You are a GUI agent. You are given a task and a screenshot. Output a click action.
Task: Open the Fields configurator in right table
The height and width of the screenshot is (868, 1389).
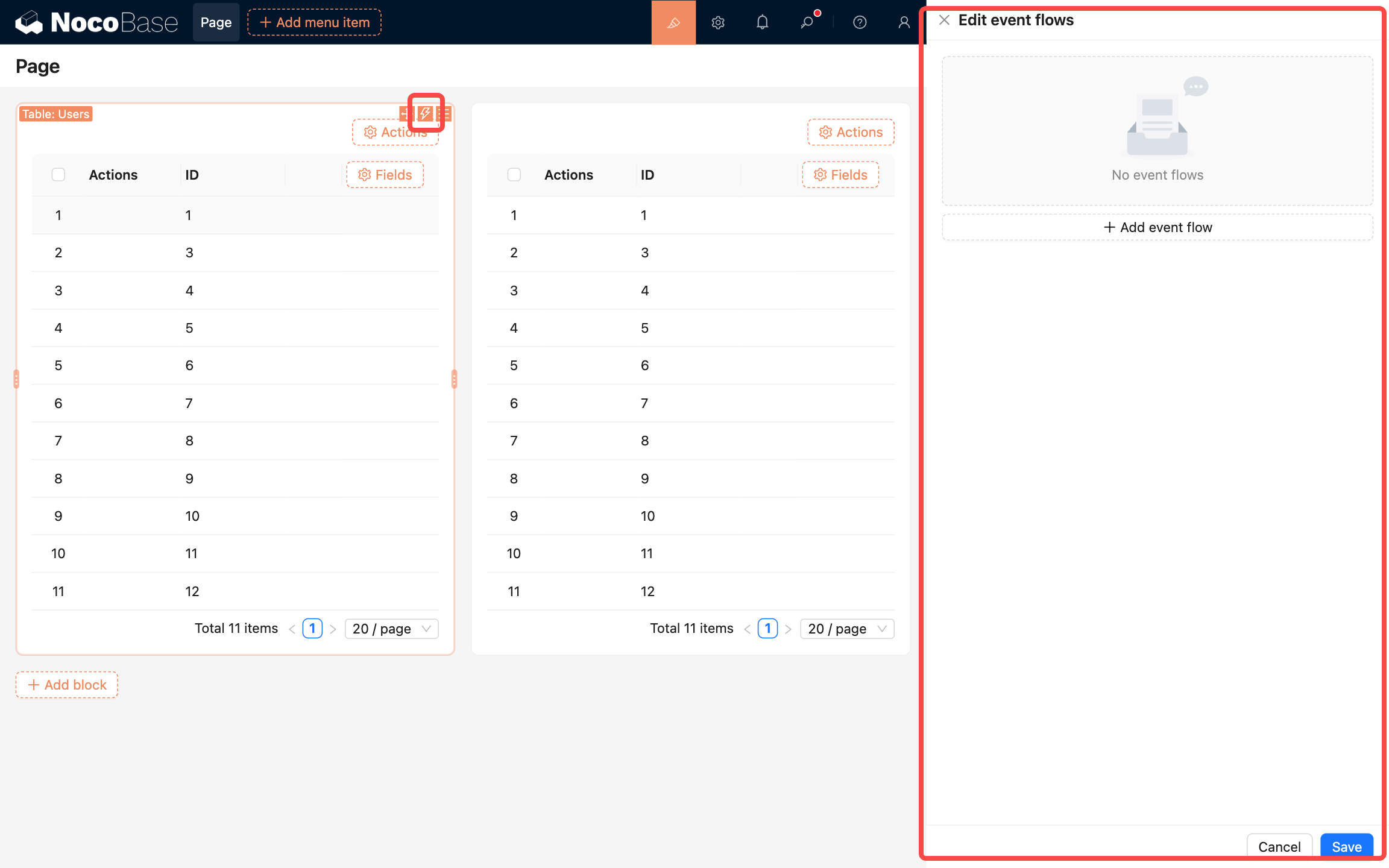point(840,175)
